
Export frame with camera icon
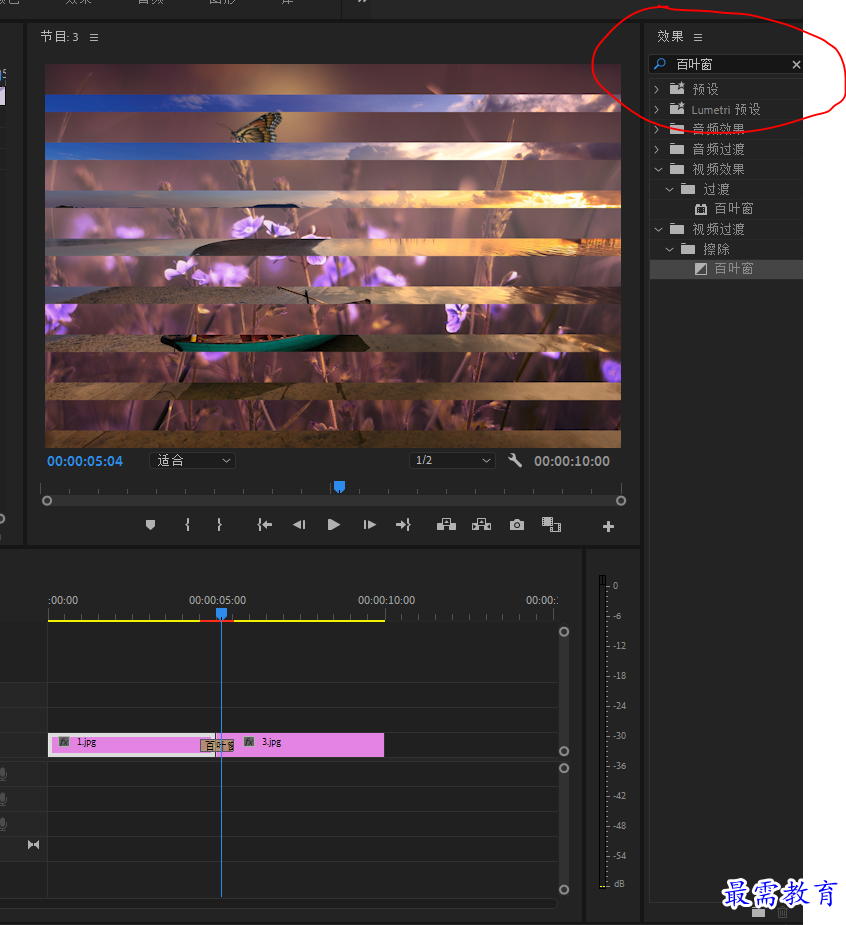517,524
